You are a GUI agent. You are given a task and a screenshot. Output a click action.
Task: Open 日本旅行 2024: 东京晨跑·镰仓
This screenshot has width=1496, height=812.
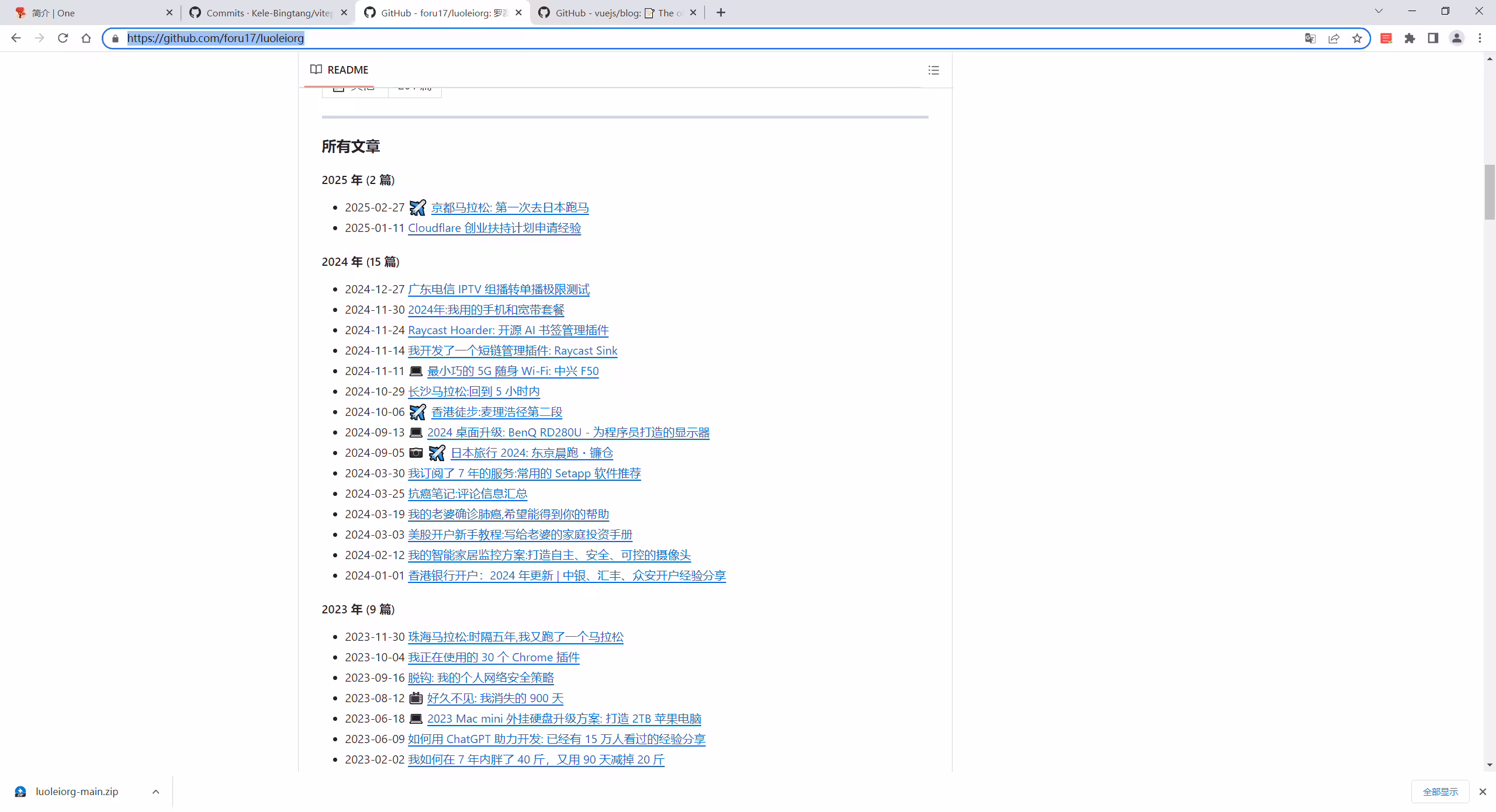532,453
